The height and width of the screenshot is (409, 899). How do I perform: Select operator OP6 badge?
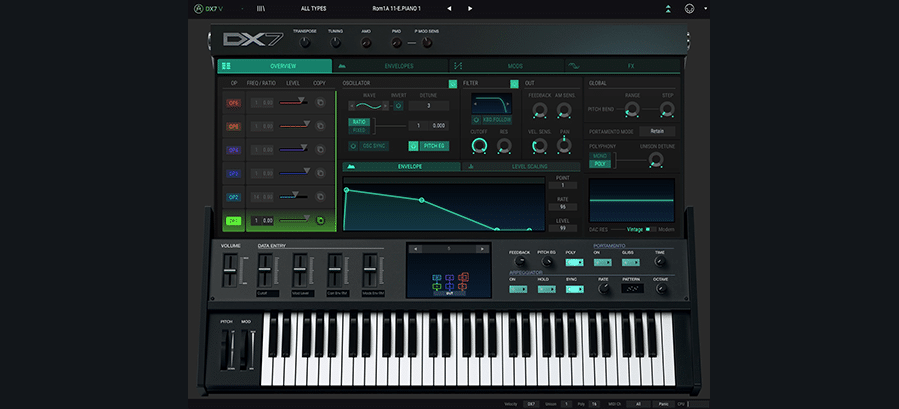click(233, 103)
